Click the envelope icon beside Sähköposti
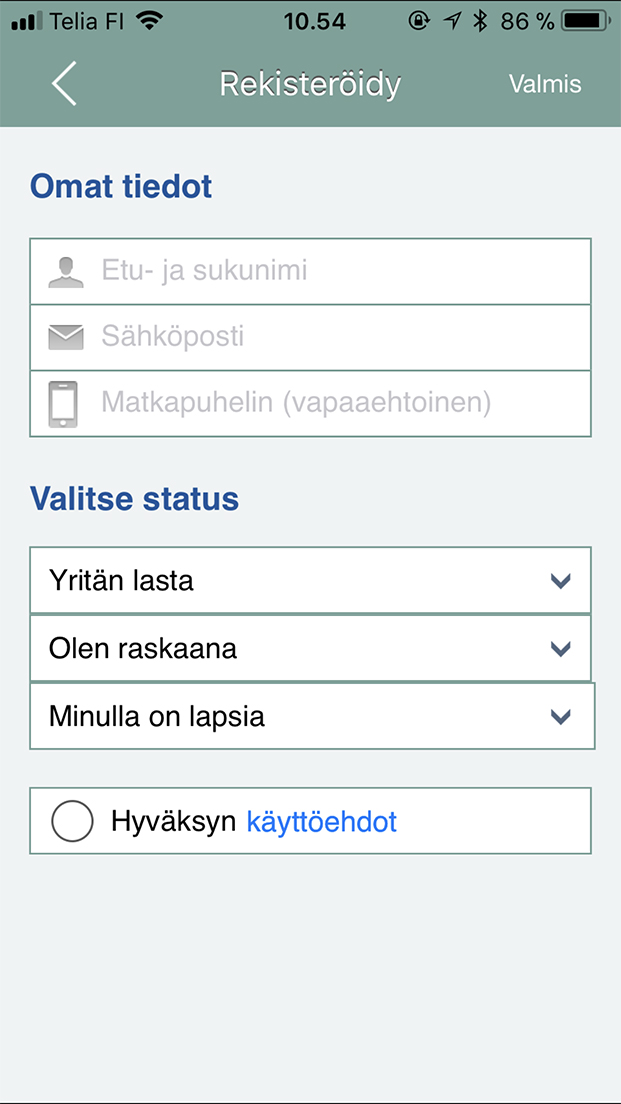 [66, 337]
